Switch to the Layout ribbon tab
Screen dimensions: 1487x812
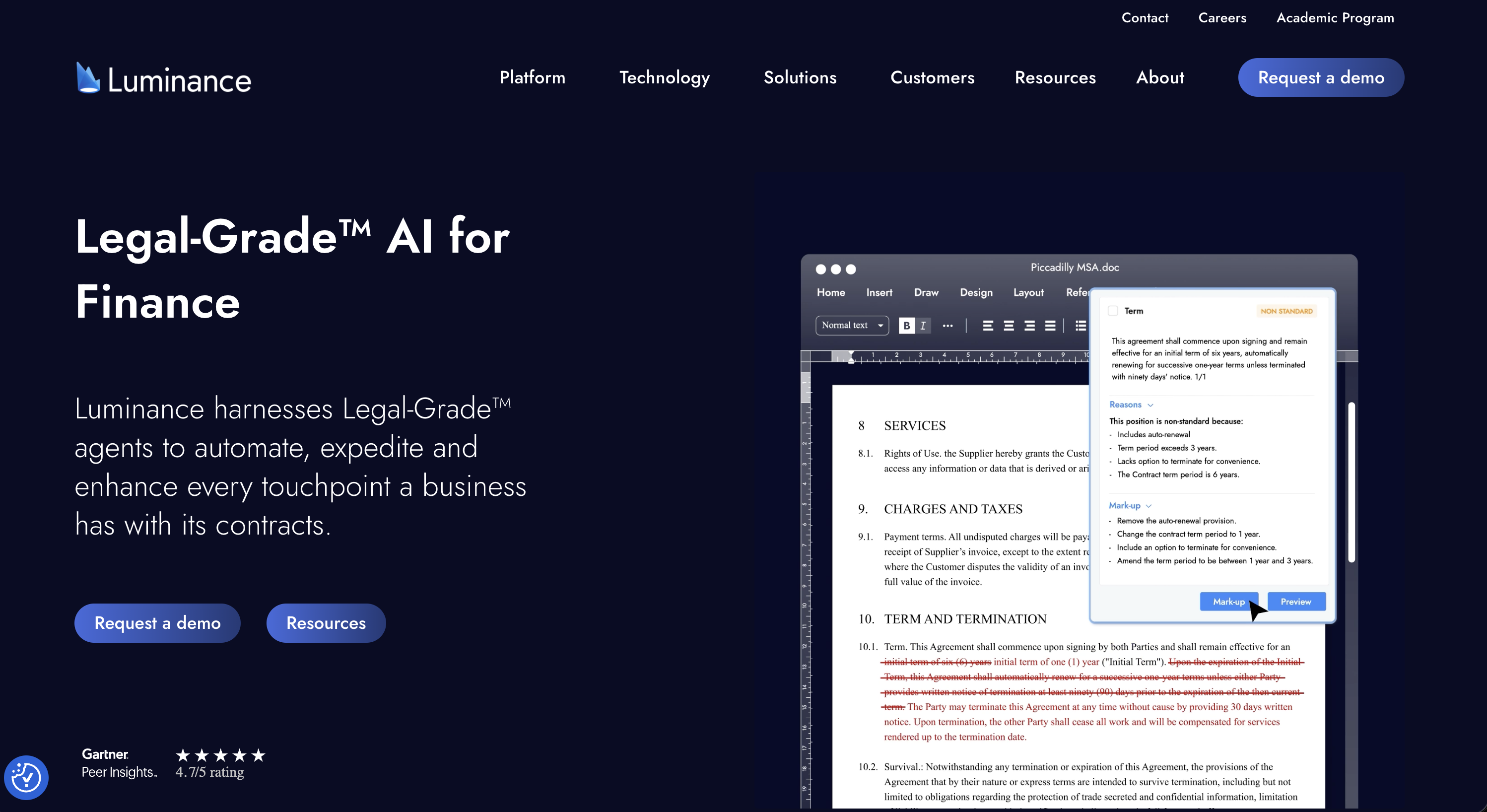[1028, 293]
